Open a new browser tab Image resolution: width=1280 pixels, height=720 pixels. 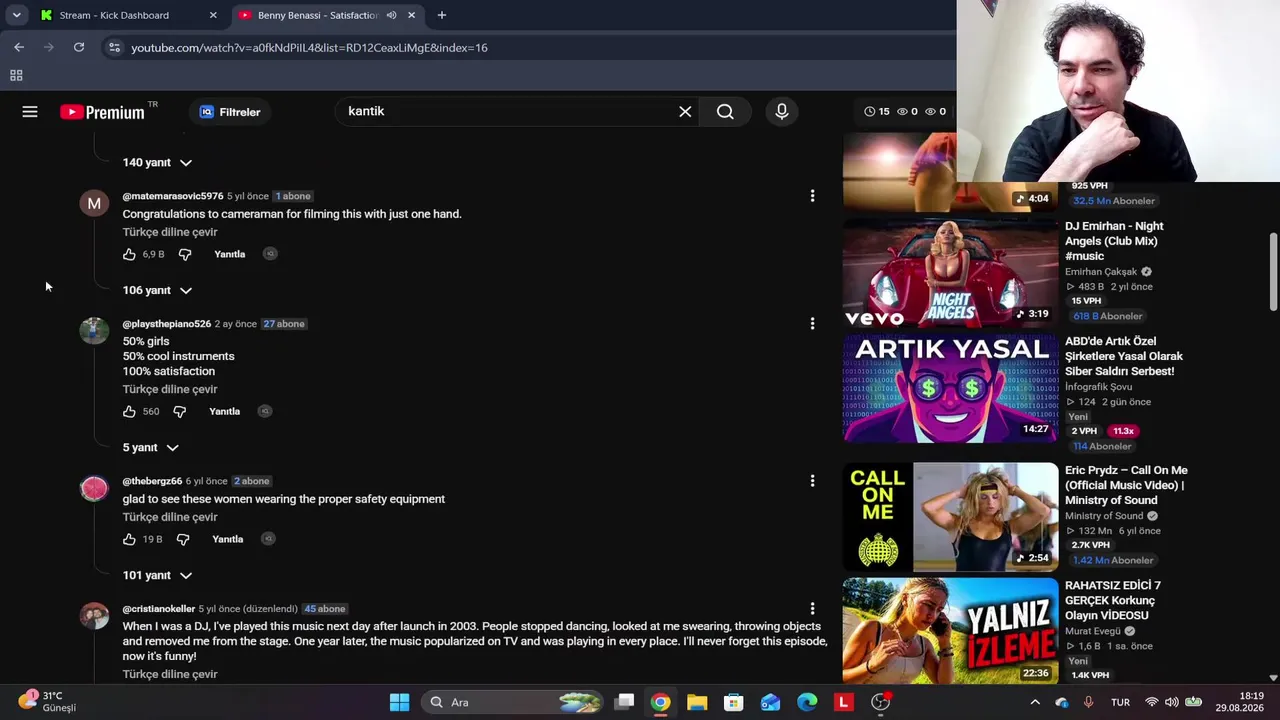tap(442, 15)
